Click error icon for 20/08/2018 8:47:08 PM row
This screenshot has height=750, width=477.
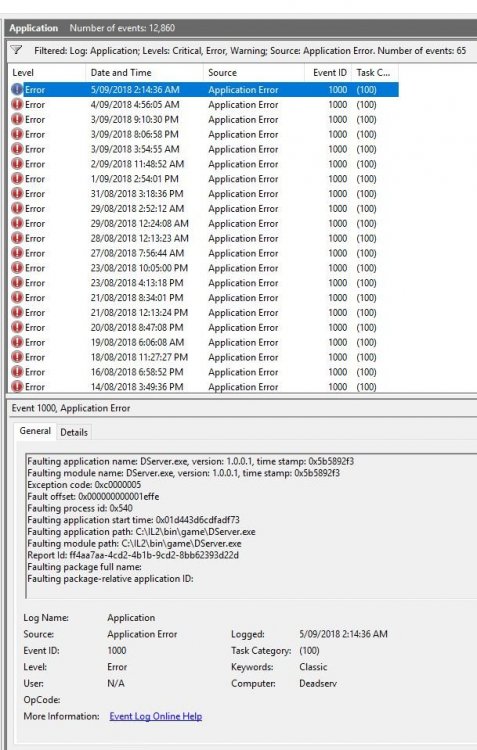(x=17, y=327)
